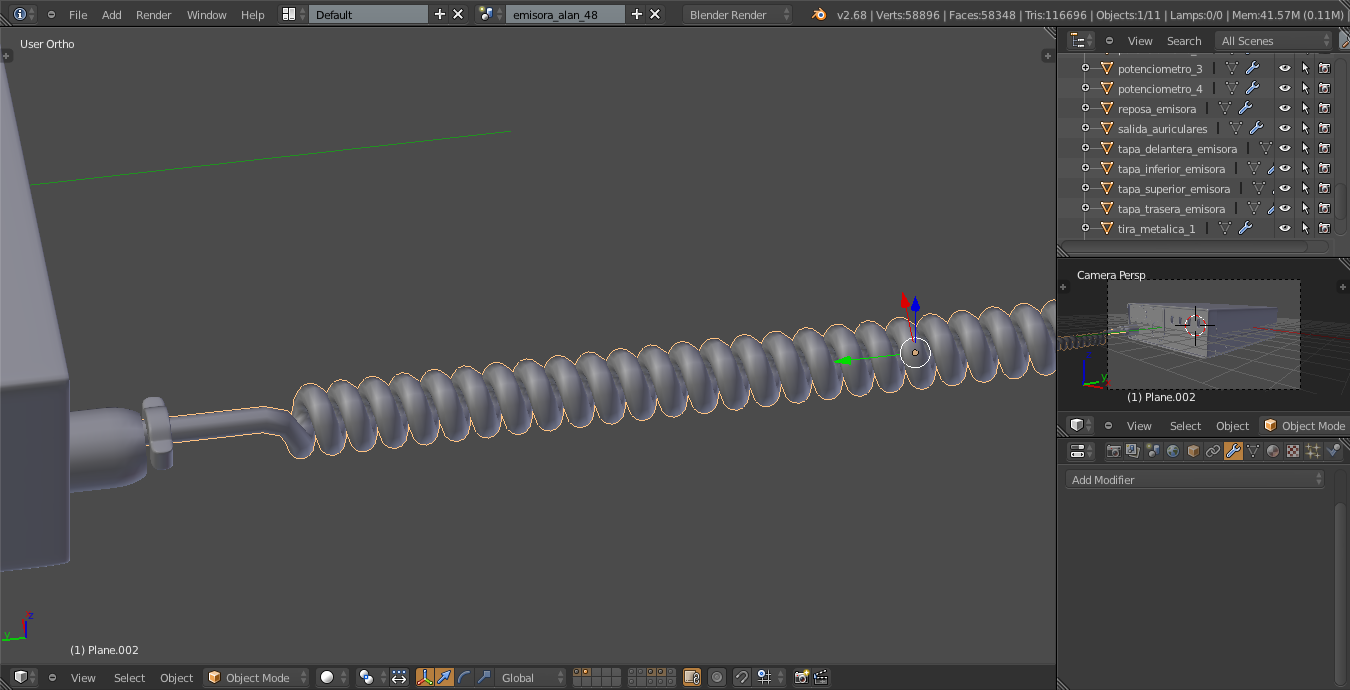Click the wrench icon of tira_metalica_1 row

(1245, 228)
